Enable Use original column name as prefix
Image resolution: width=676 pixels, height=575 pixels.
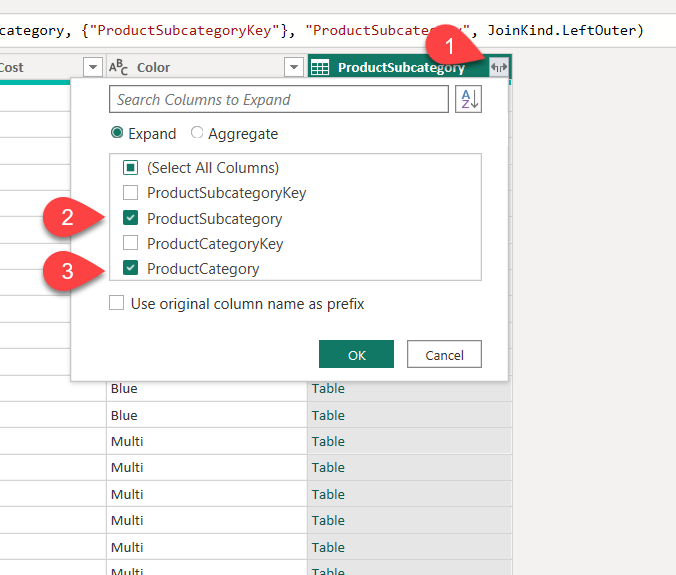coord(117,303)
